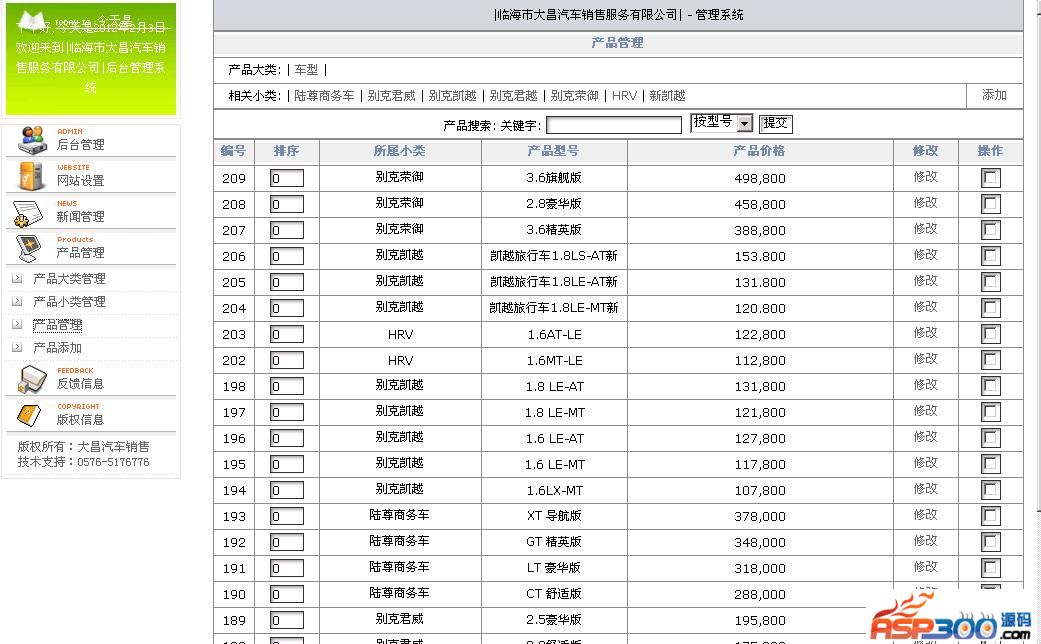Focus the 关键字 search input field
The height and width of the screenshot is (644, 1041).
click(614, 125)
